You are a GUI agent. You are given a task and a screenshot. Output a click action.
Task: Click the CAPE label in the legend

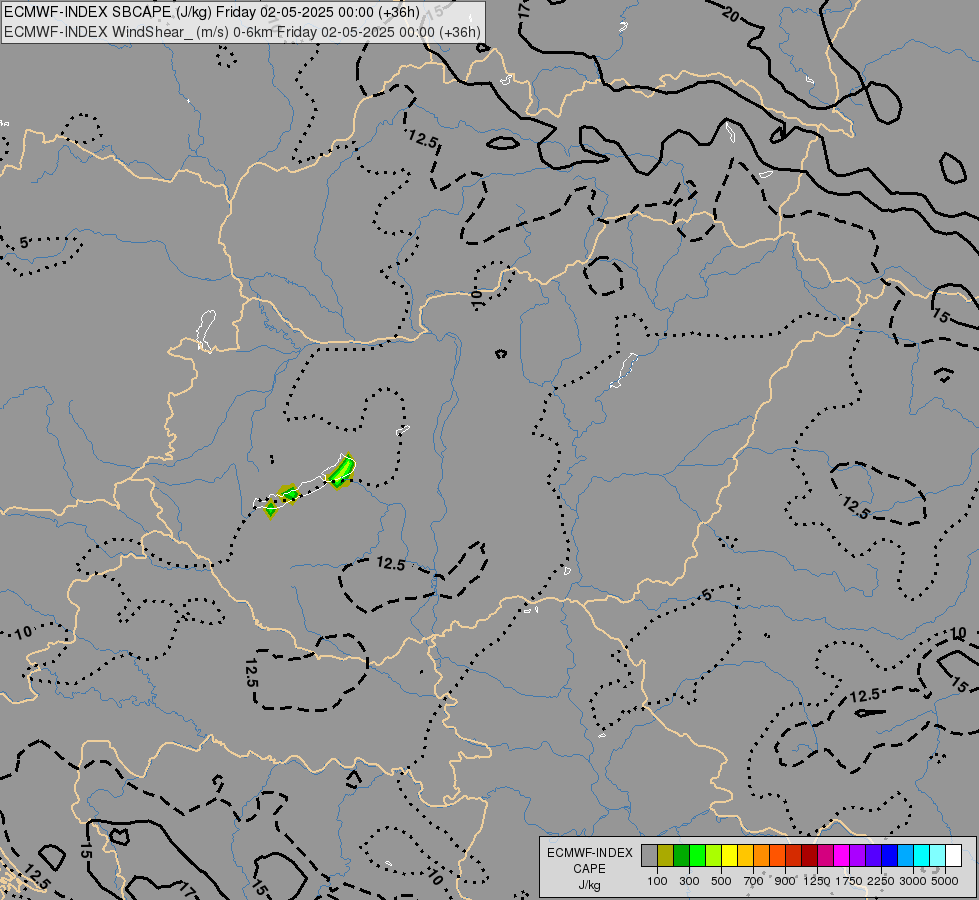pos(589,869)
